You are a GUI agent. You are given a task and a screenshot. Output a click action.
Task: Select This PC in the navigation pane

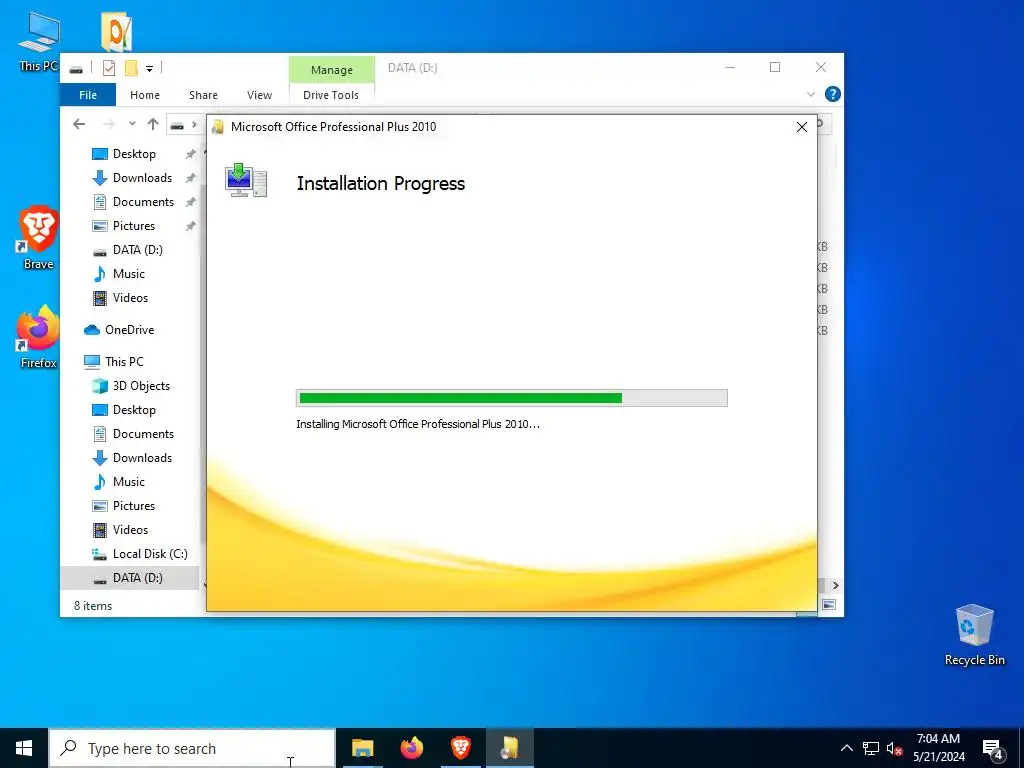(124, 362)
